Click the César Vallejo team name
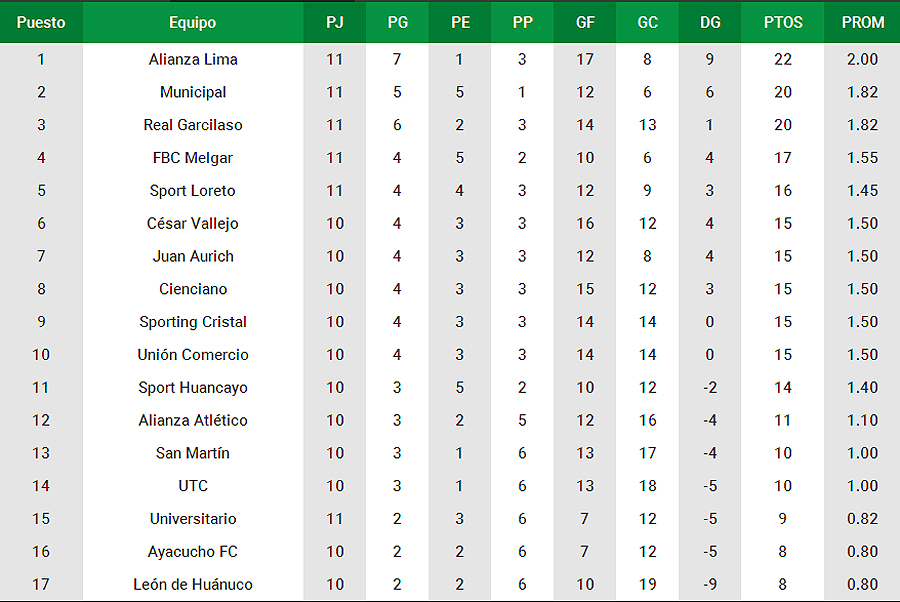The image size is (900, 602). [x=193, y=223]
